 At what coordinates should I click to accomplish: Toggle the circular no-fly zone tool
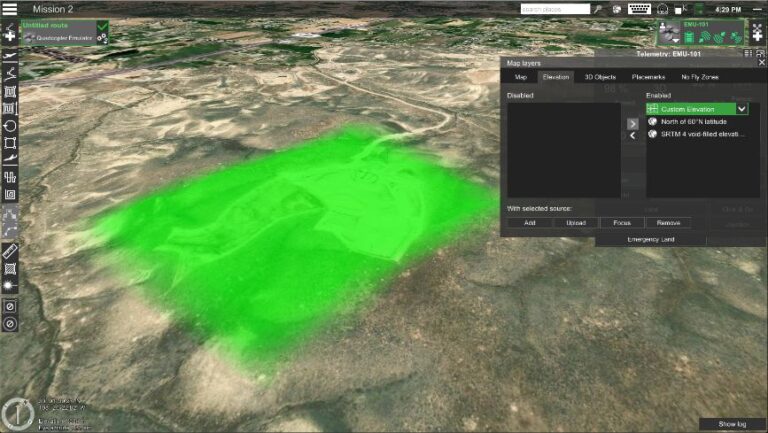coord(10,306)
